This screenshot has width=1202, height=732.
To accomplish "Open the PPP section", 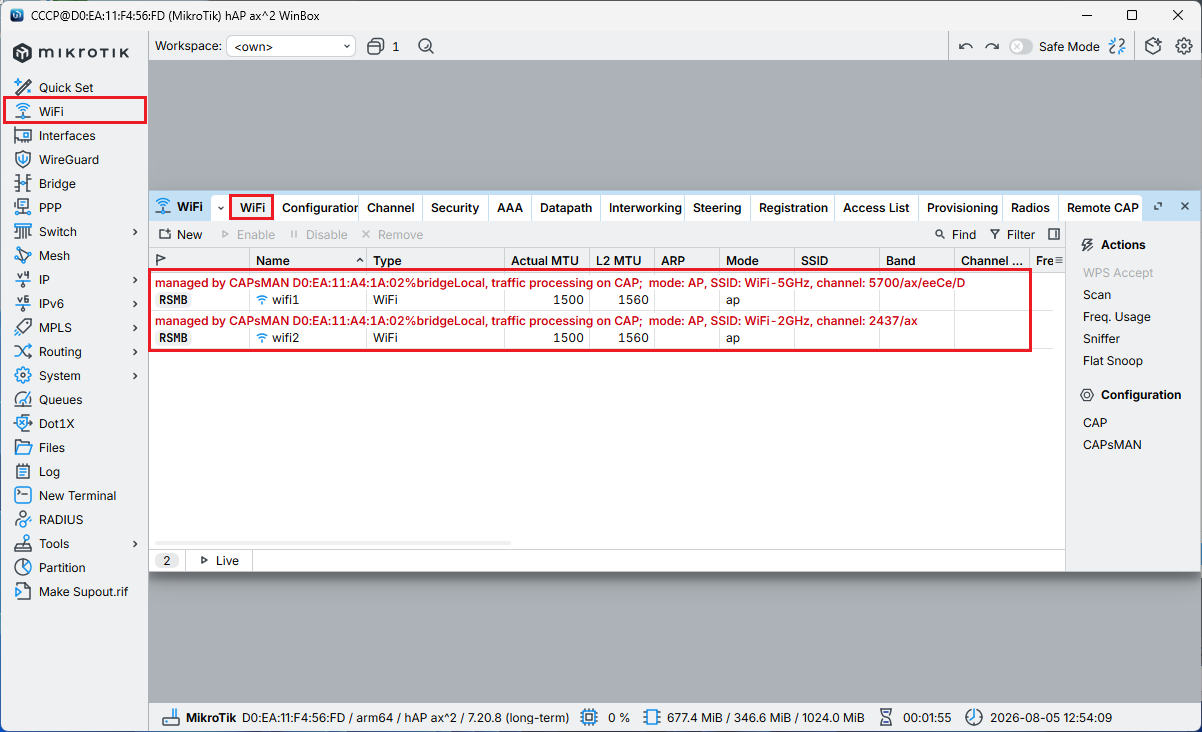I will (50, 207).
